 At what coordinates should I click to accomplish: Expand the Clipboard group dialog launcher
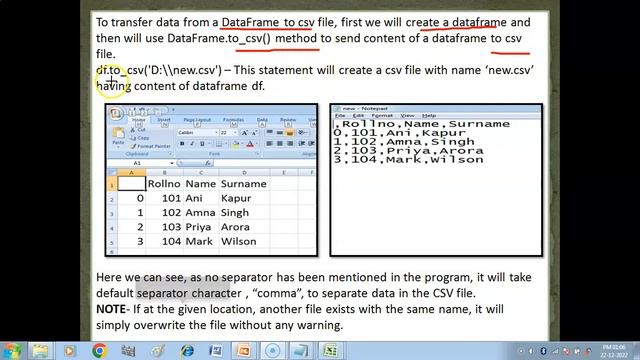pyautogui.click(x=170, y=153)
